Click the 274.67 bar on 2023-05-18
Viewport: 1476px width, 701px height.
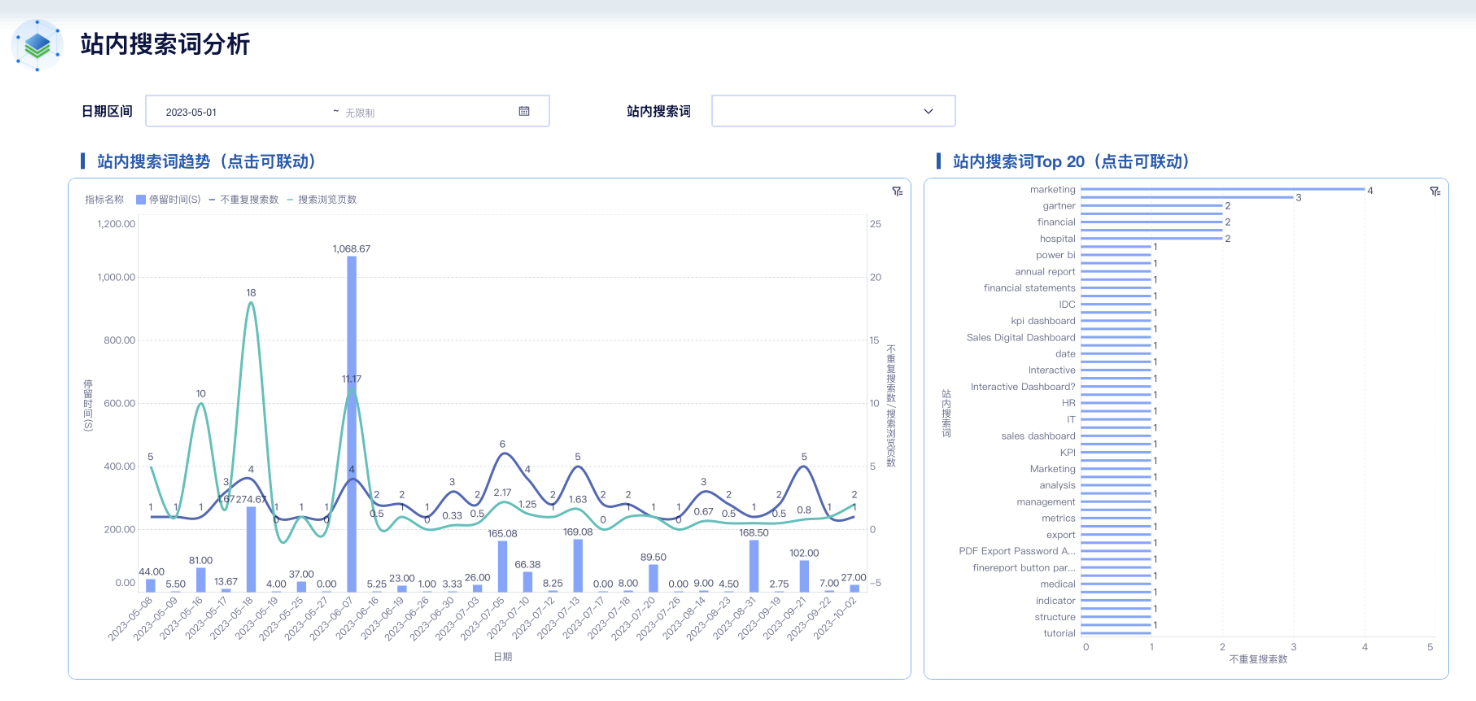click(251, 548)
